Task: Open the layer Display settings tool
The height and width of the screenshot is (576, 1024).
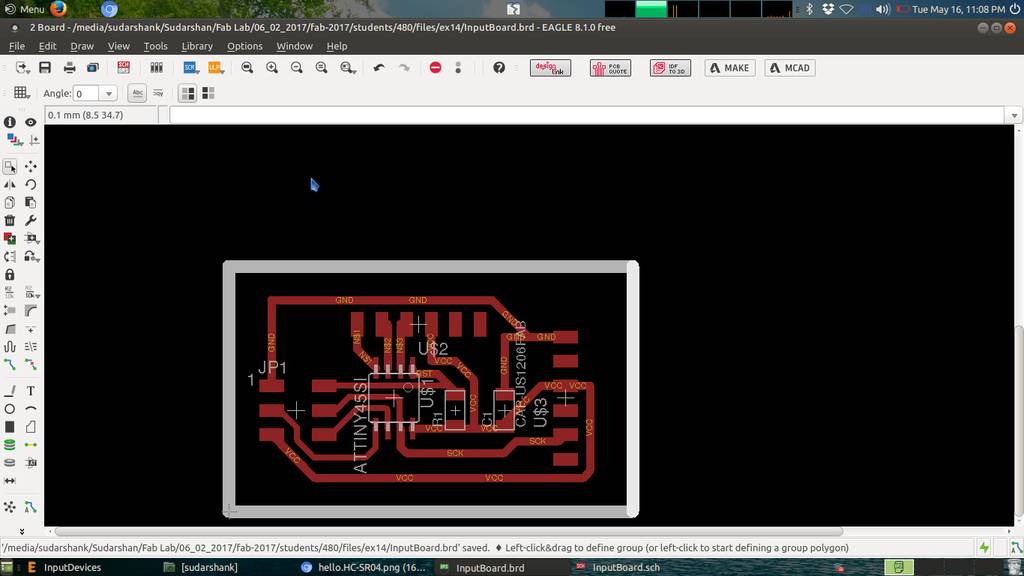Action: 13,140
